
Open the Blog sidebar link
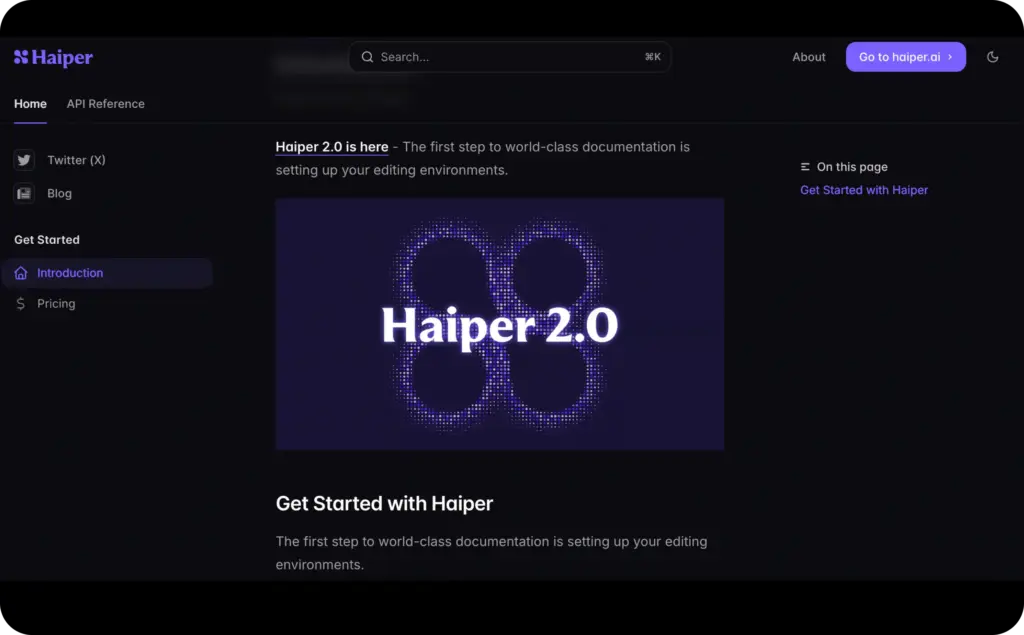pyautogui.click(x=59, y=193)
